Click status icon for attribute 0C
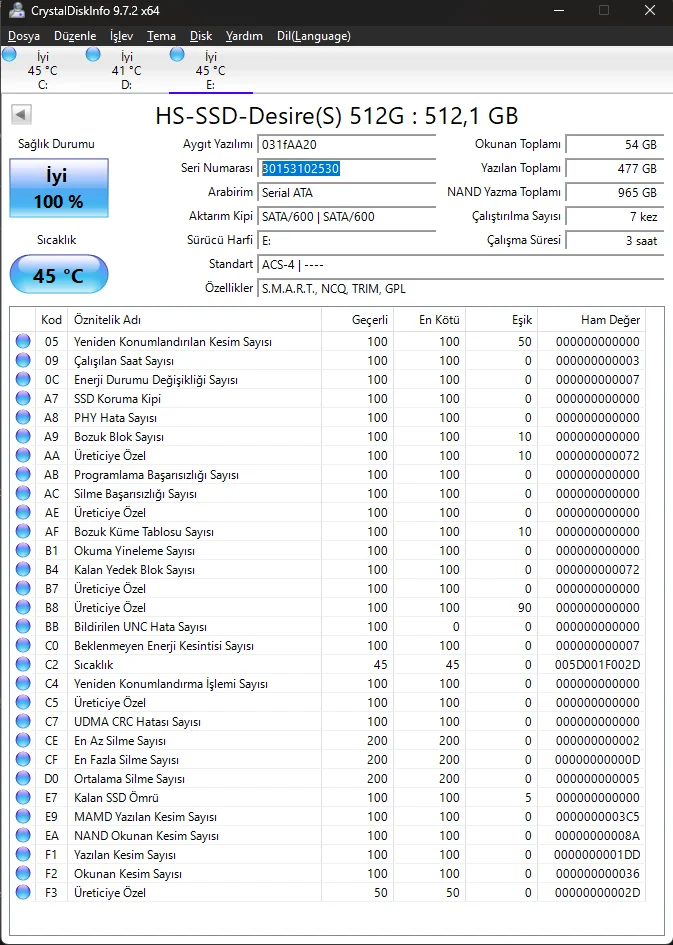 click(23, 379)
